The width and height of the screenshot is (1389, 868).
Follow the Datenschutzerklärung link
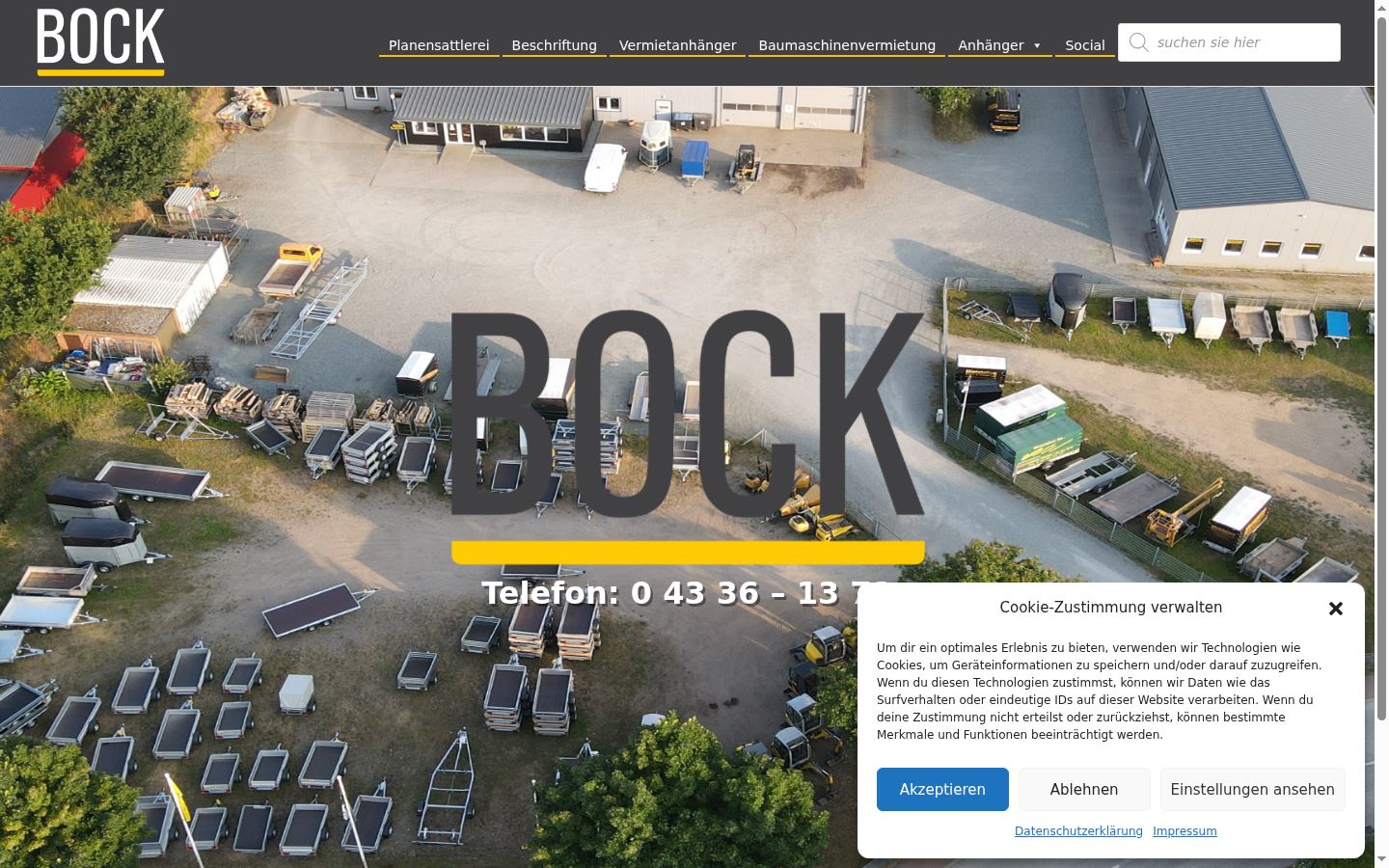(1078, 831)
